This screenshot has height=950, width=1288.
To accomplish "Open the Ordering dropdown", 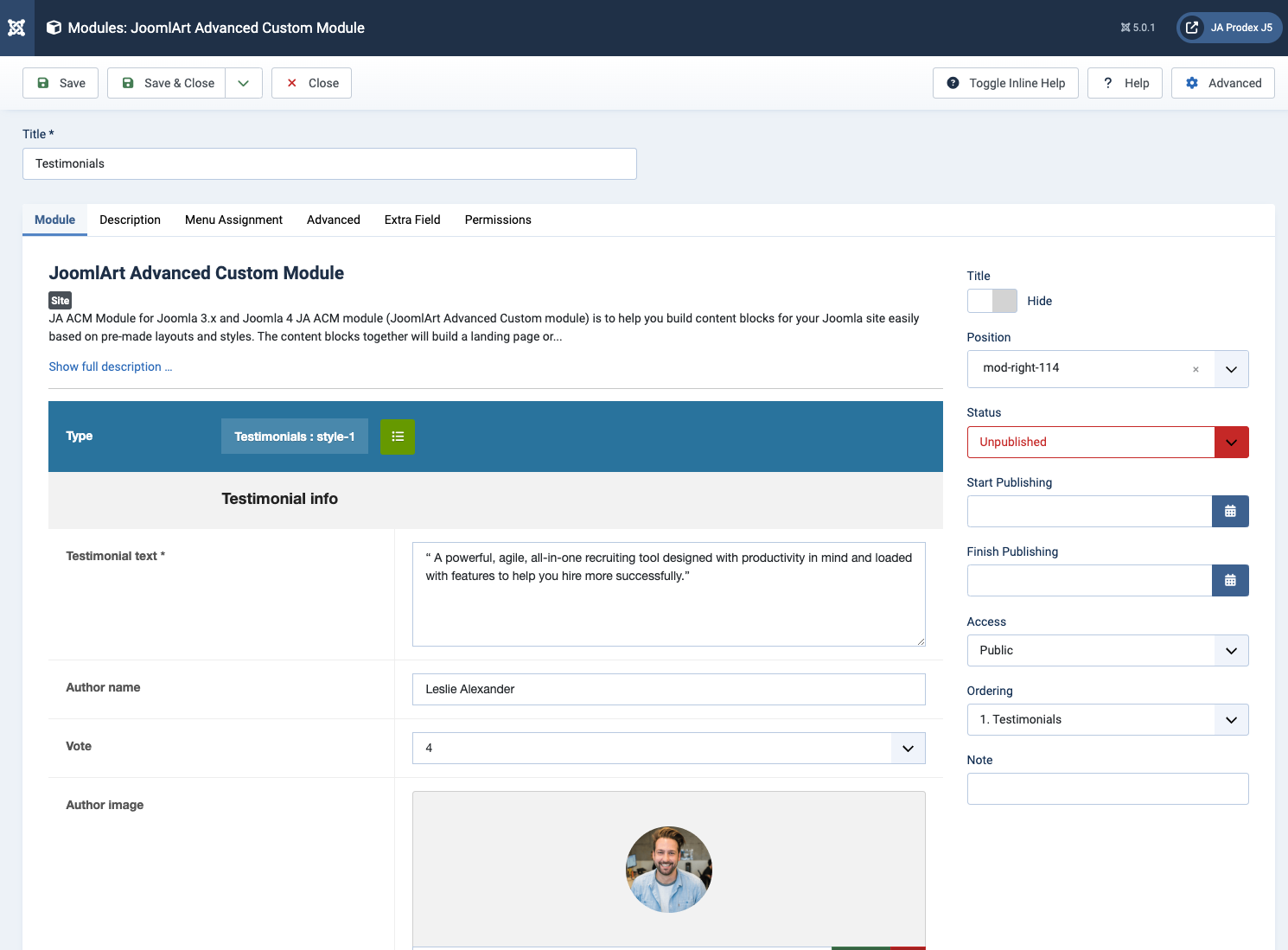I will point(1107,719).
